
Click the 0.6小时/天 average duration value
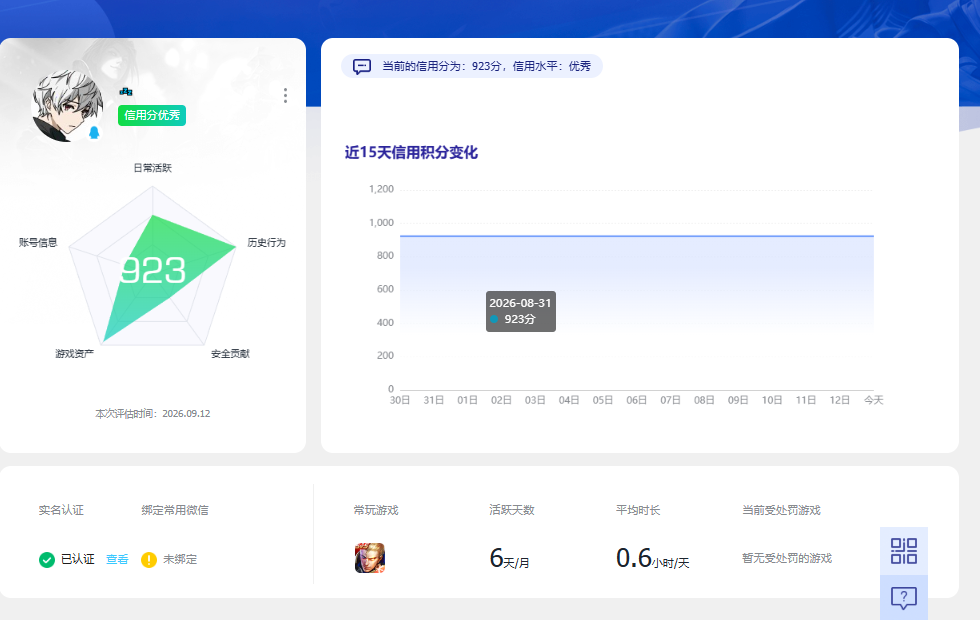pos(652,558)
